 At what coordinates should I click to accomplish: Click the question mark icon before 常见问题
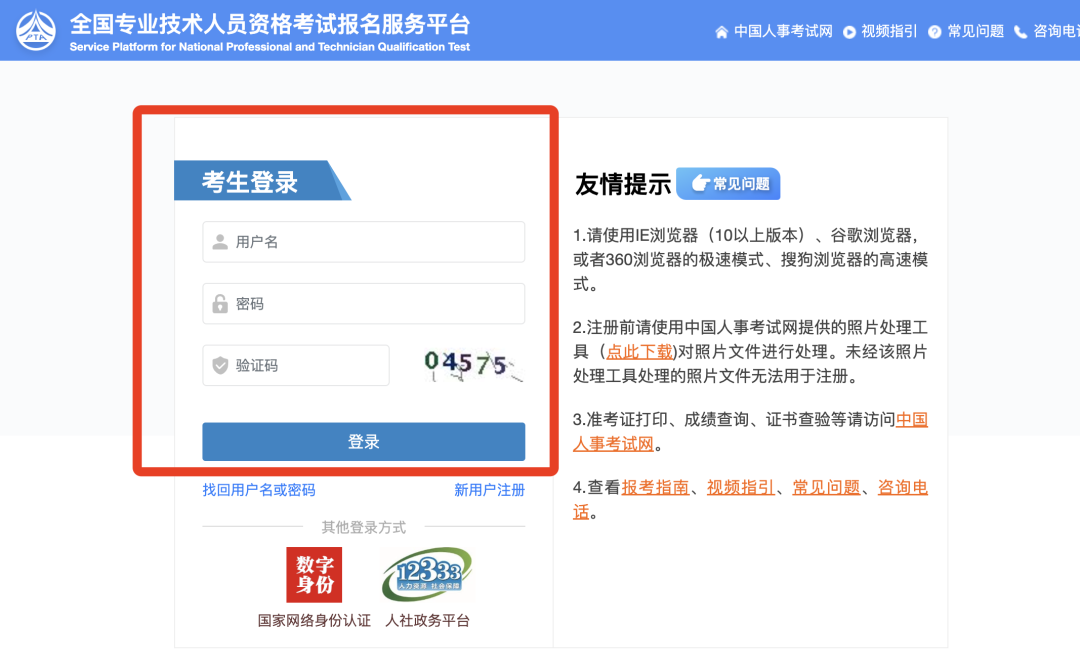tap(933, 31)
